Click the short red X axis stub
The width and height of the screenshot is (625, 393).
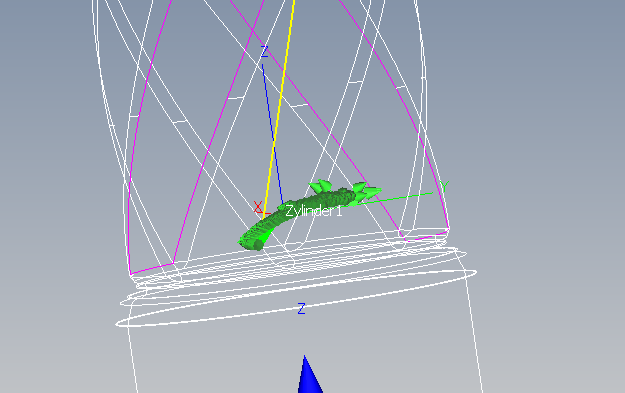(267, 214)
